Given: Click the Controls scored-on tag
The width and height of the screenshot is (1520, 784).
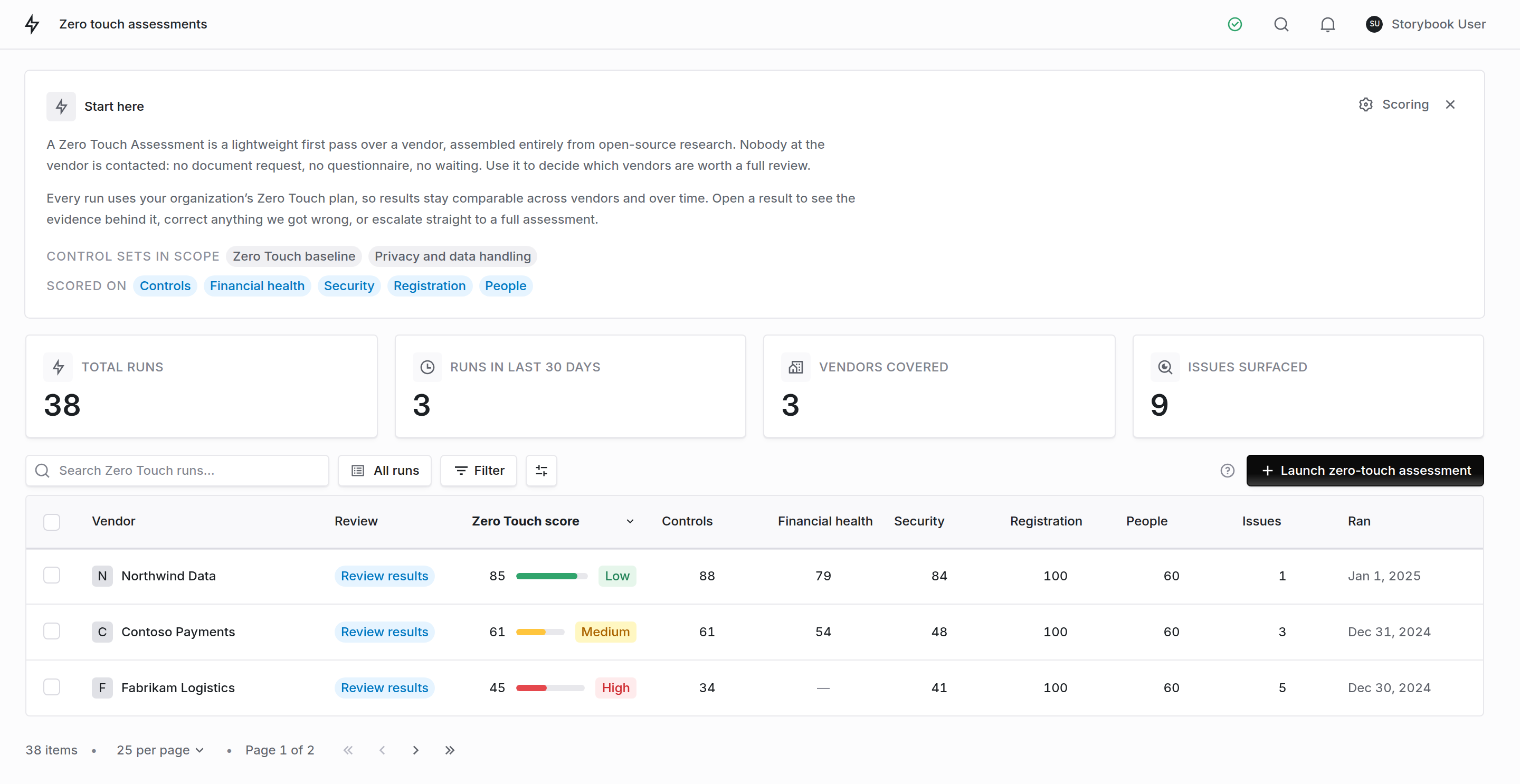Looking at the screenshot, I should 165,285.
